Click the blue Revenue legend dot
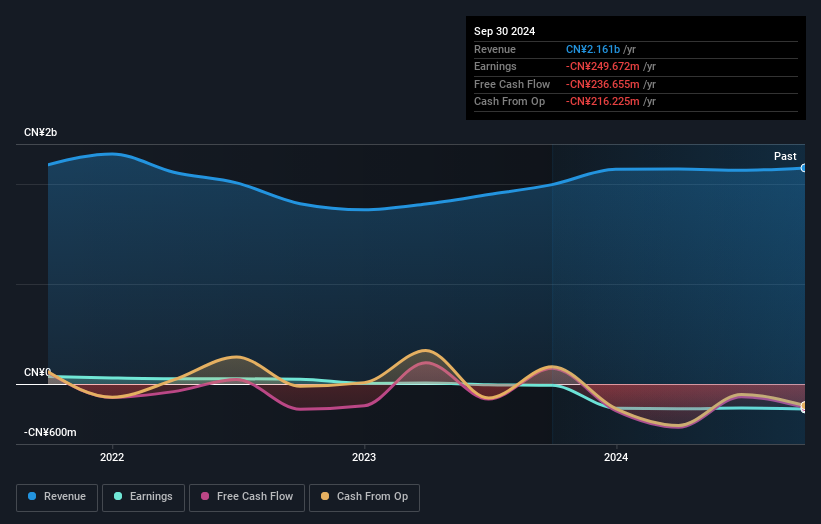Image resolution: width=821 pixels, height=524 pixels. tap(32, 496)
